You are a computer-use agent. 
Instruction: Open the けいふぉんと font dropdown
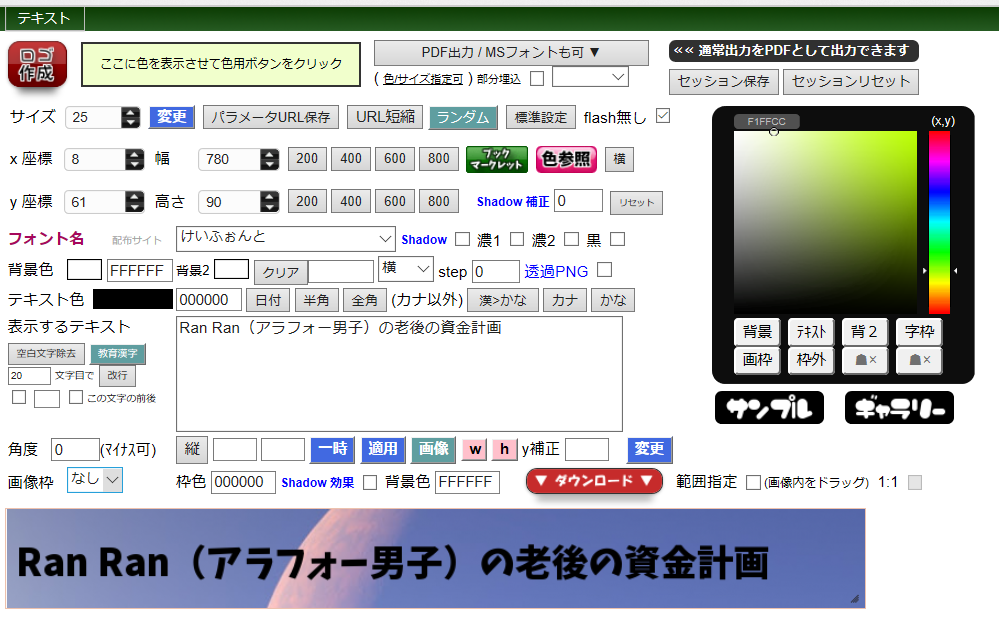(285, 239)
